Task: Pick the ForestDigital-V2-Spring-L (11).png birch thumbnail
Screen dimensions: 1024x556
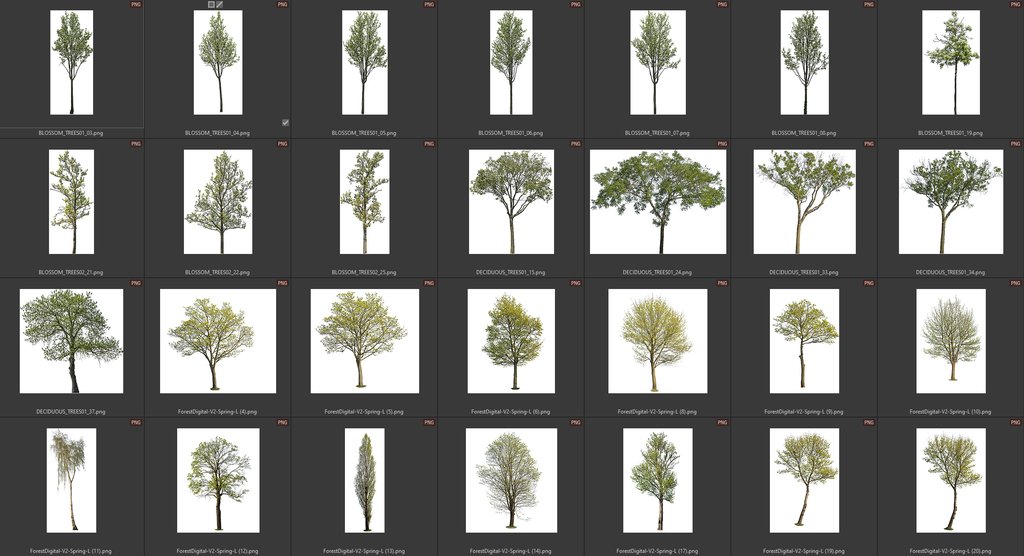Action: click(x=71, y=480)
